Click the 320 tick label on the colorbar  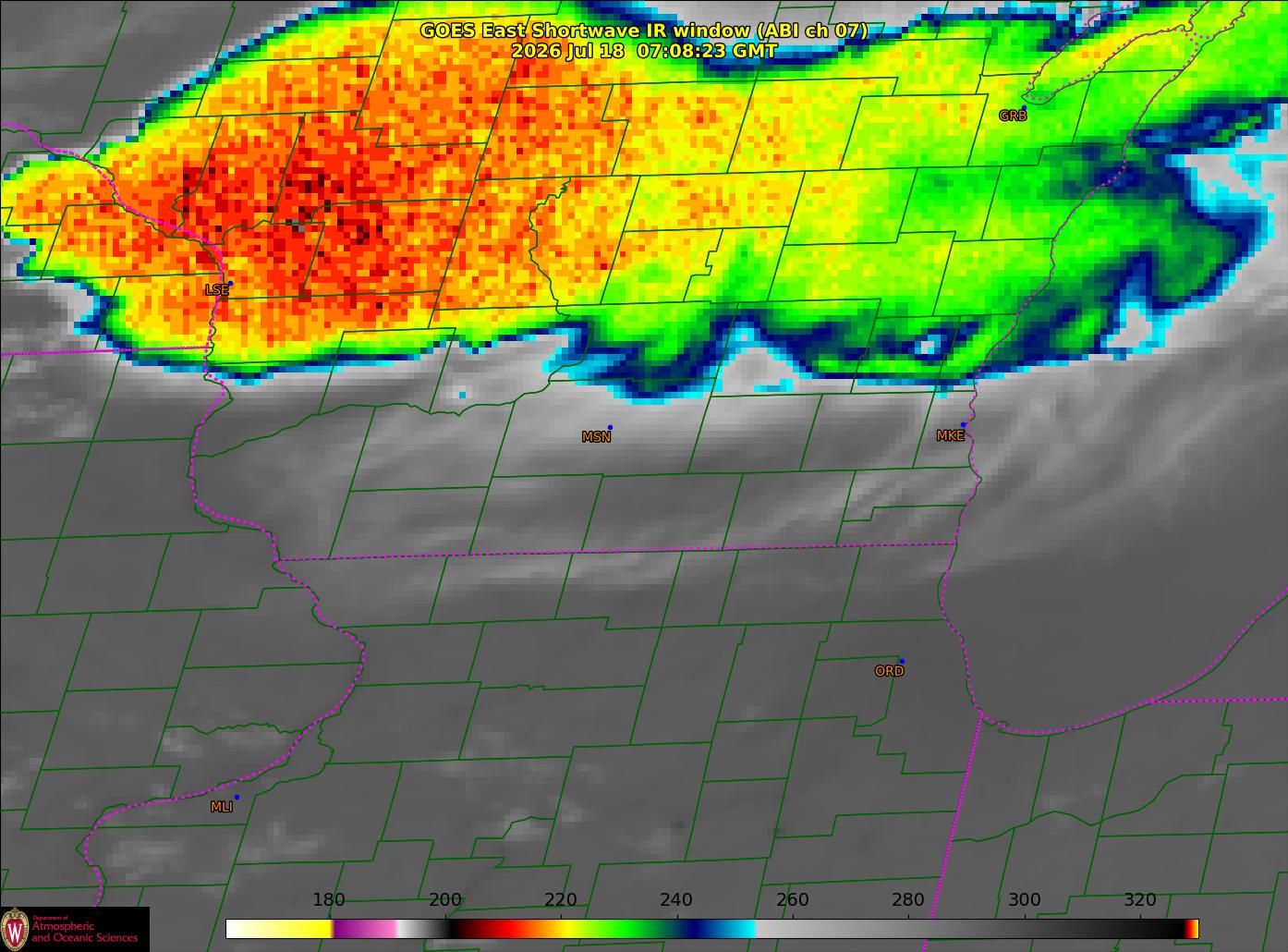point(1139,900)
